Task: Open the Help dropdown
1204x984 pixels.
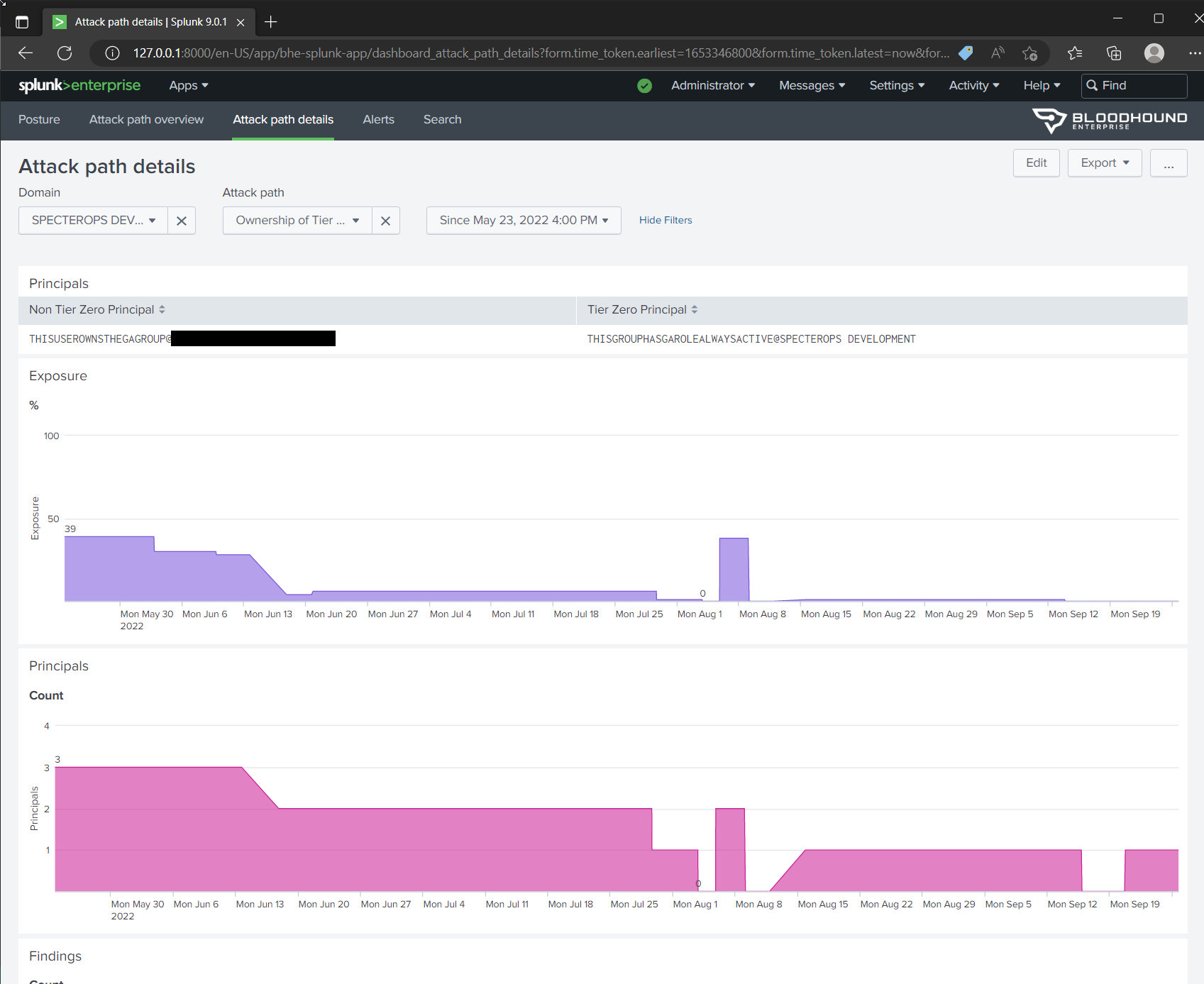Action: tap(1042, 85)
